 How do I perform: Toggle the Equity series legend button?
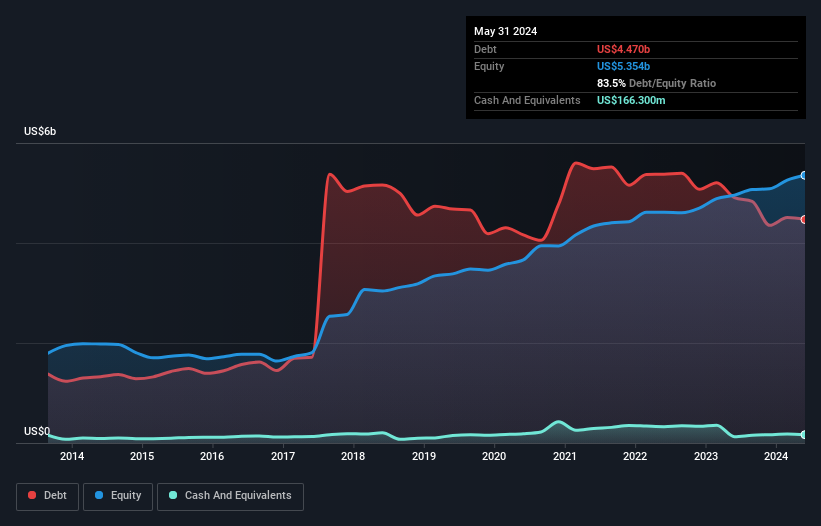point(118,496)
